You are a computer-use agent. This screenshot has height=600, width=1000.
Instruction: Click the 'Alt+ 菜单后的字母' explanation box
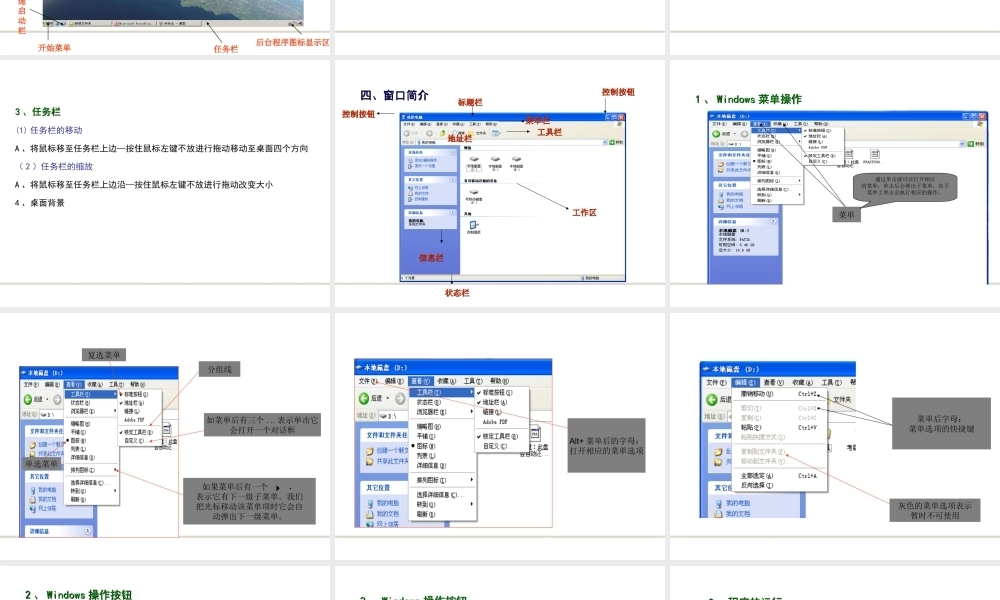(x=607, y=445)
